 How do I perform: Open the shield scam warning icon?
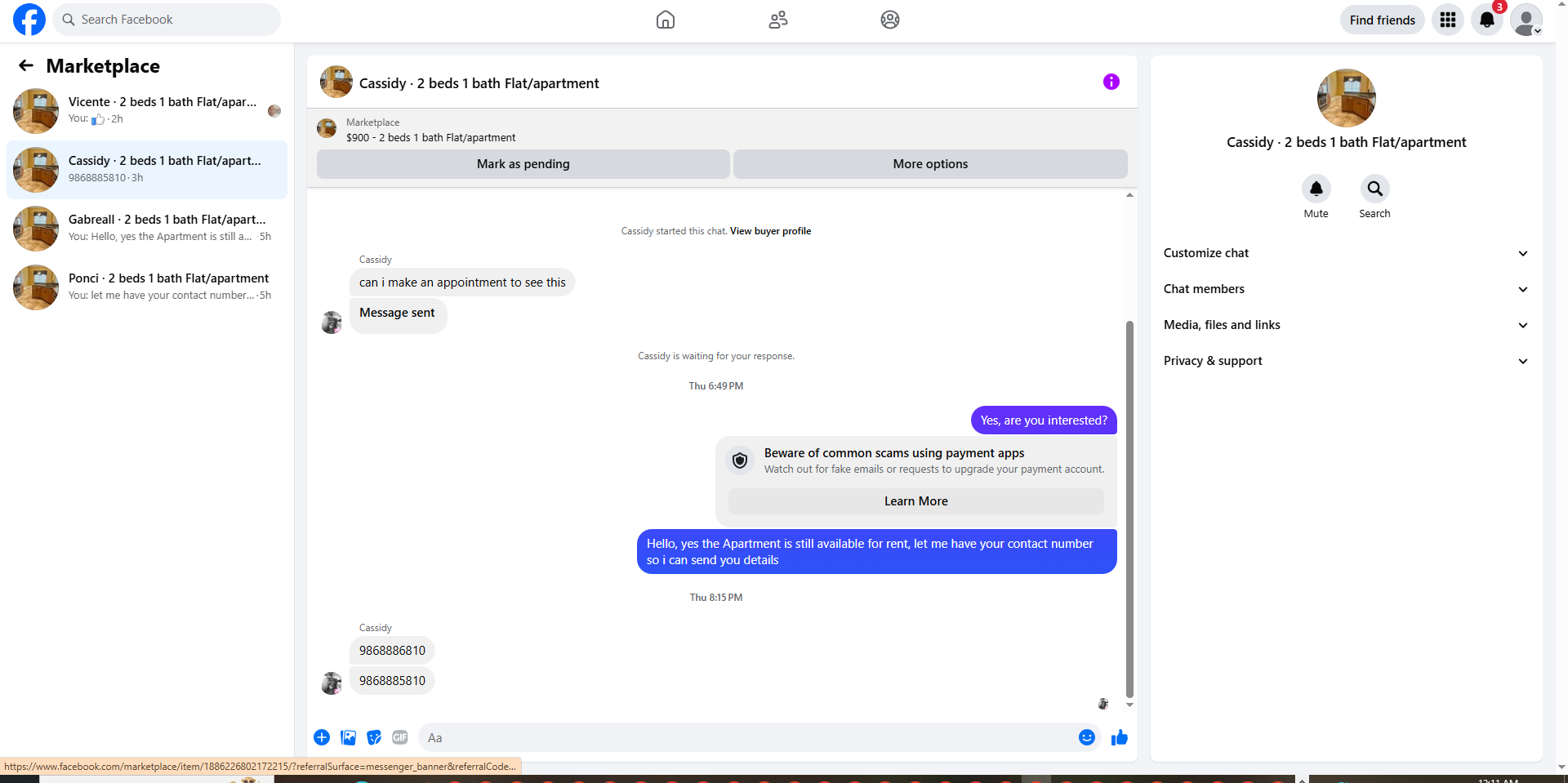(x=740, y=460)
